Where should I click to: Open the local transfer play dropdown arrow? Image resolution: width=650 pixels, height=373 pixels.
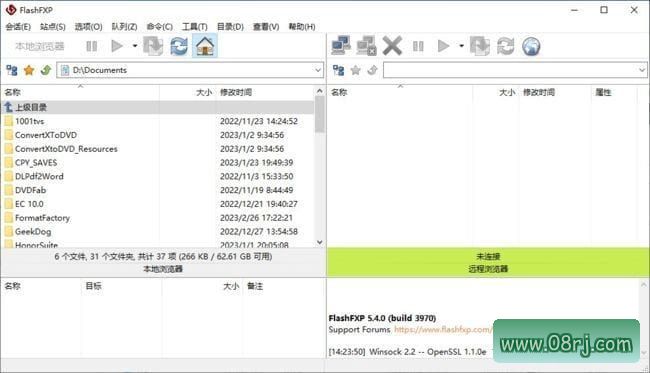click(135, 46)
